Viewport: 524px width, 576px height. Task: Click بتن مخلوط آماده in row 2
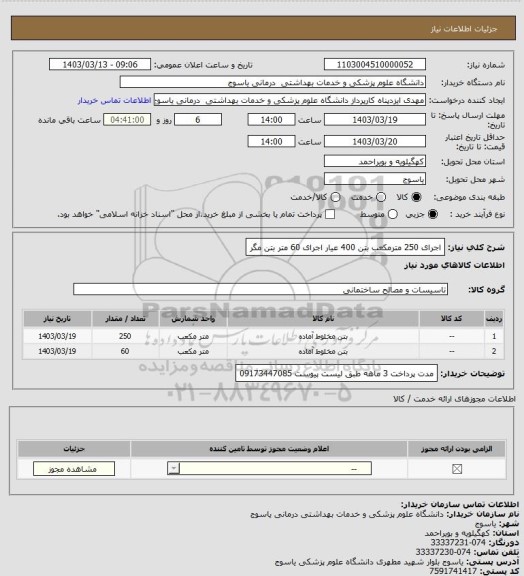[x=323, y=352]
